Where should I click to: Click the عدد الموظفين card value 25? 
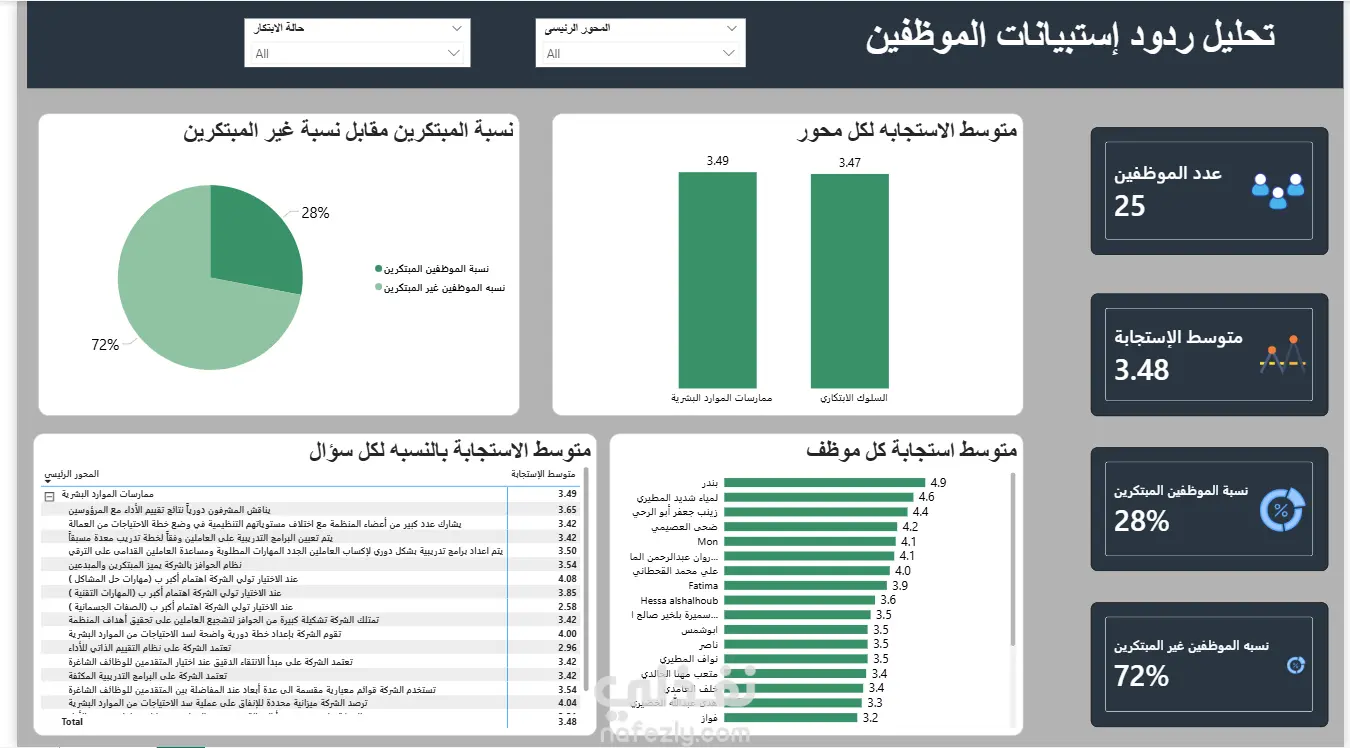point(1130,207)
